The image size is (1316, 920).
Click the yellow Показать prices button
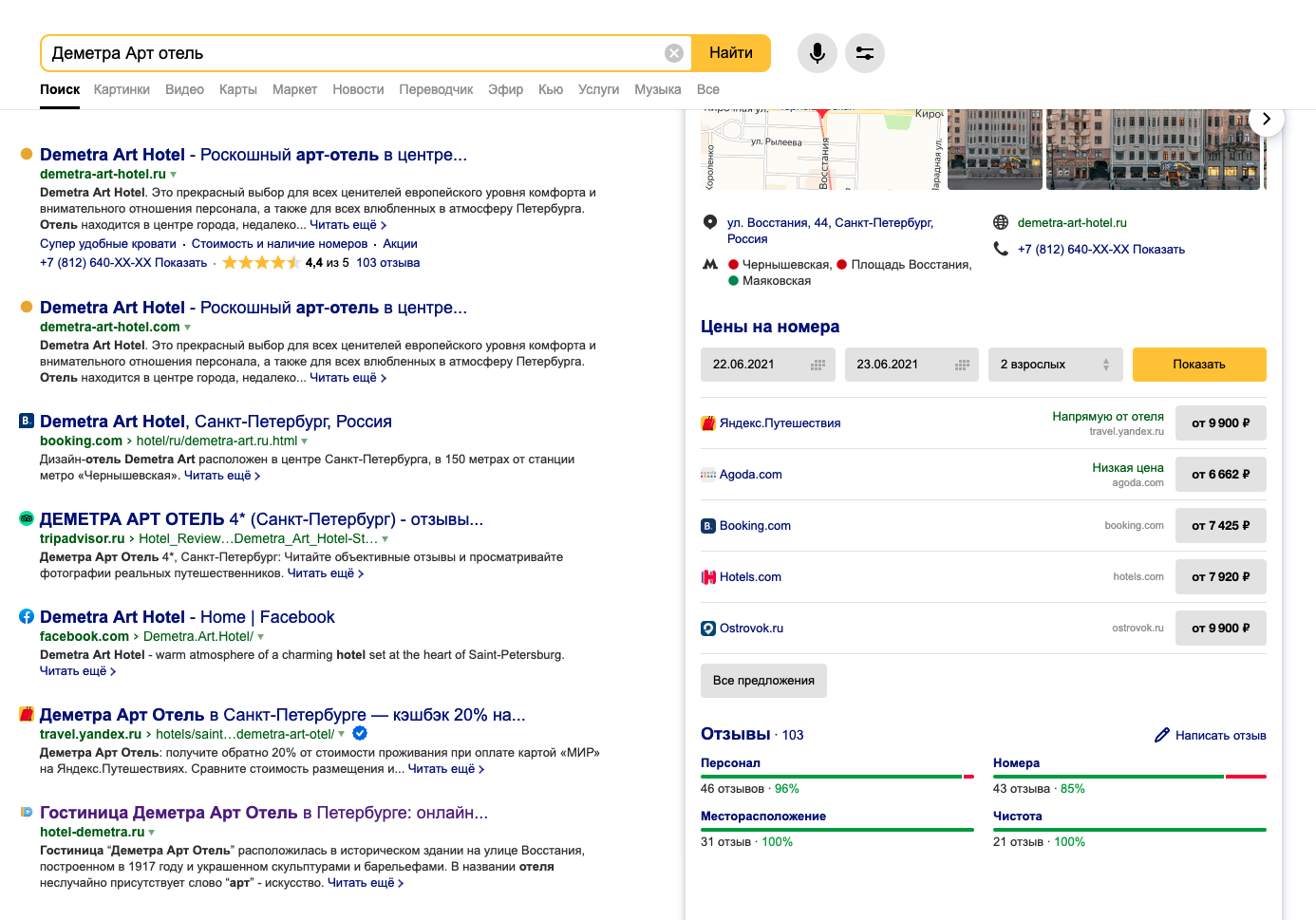pos(1199,365)
